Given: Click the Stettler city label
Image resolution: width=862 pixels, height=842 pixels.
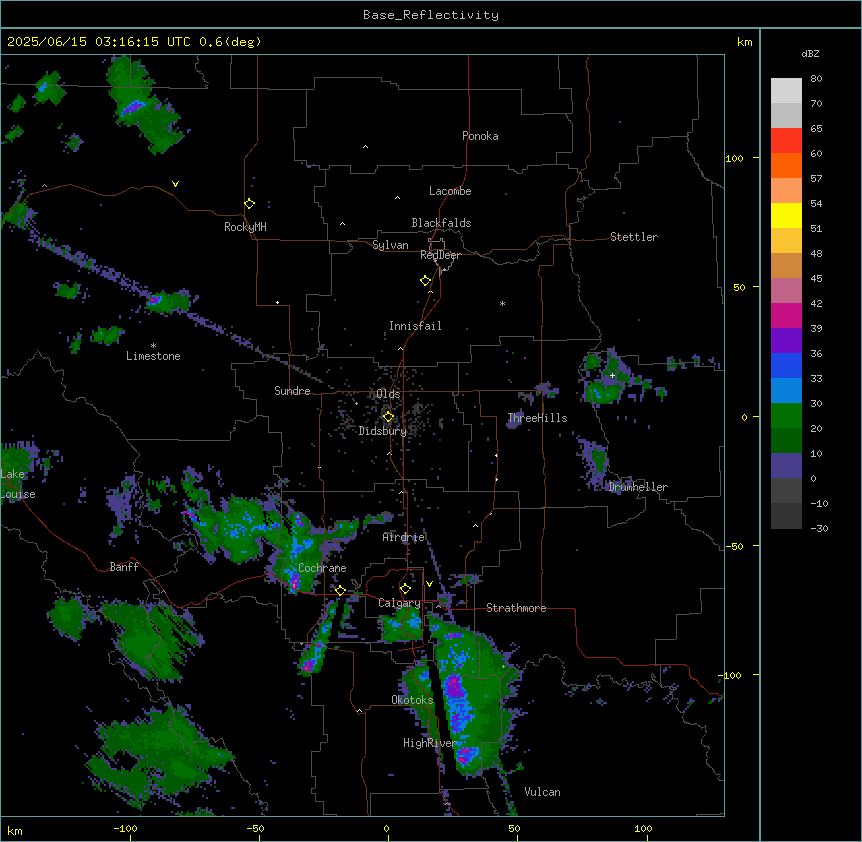Looking at the screenshot, I should 633,237.
